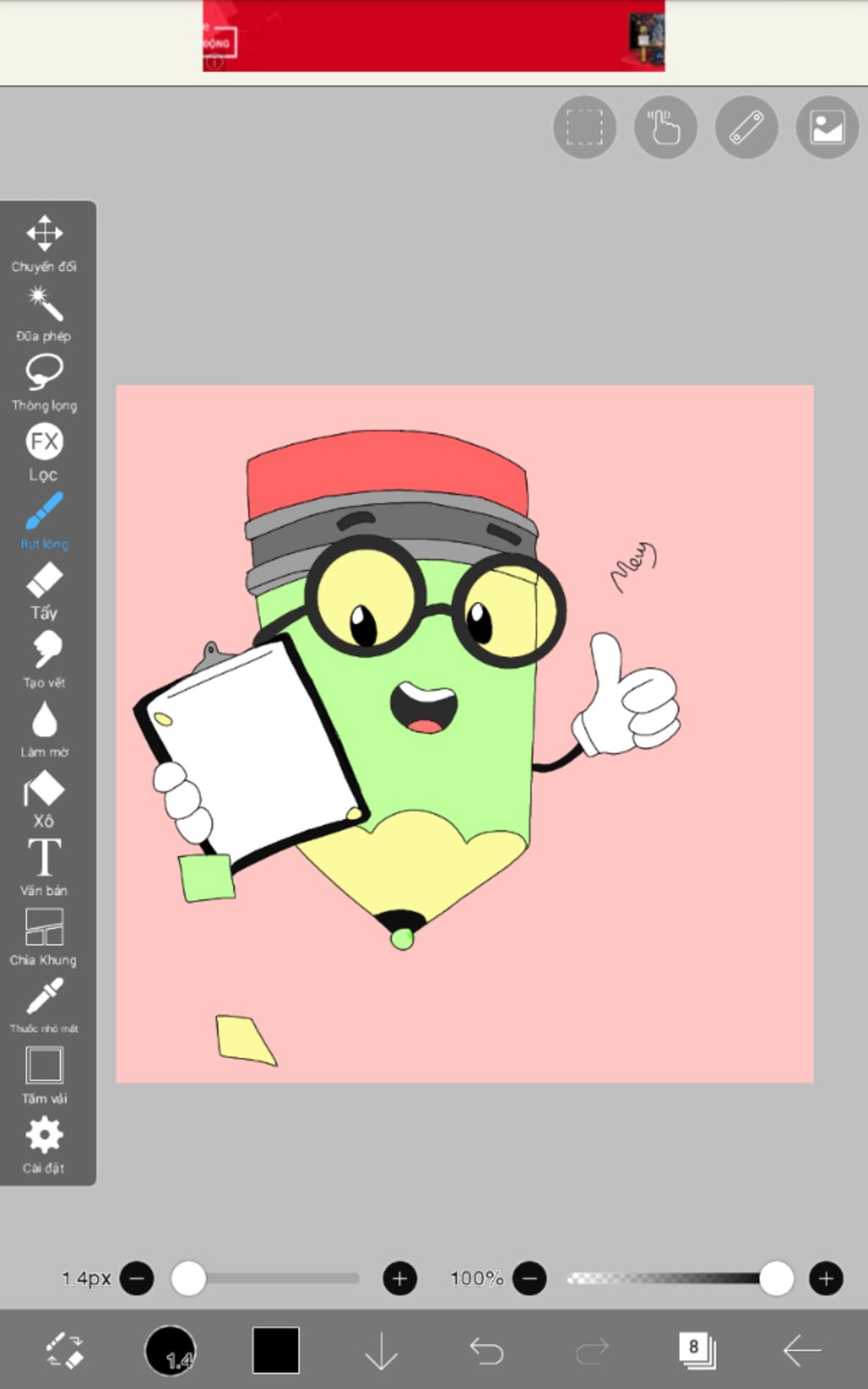
Task: Open Cài đặt settings
Action: click(x=44, y=1145)
